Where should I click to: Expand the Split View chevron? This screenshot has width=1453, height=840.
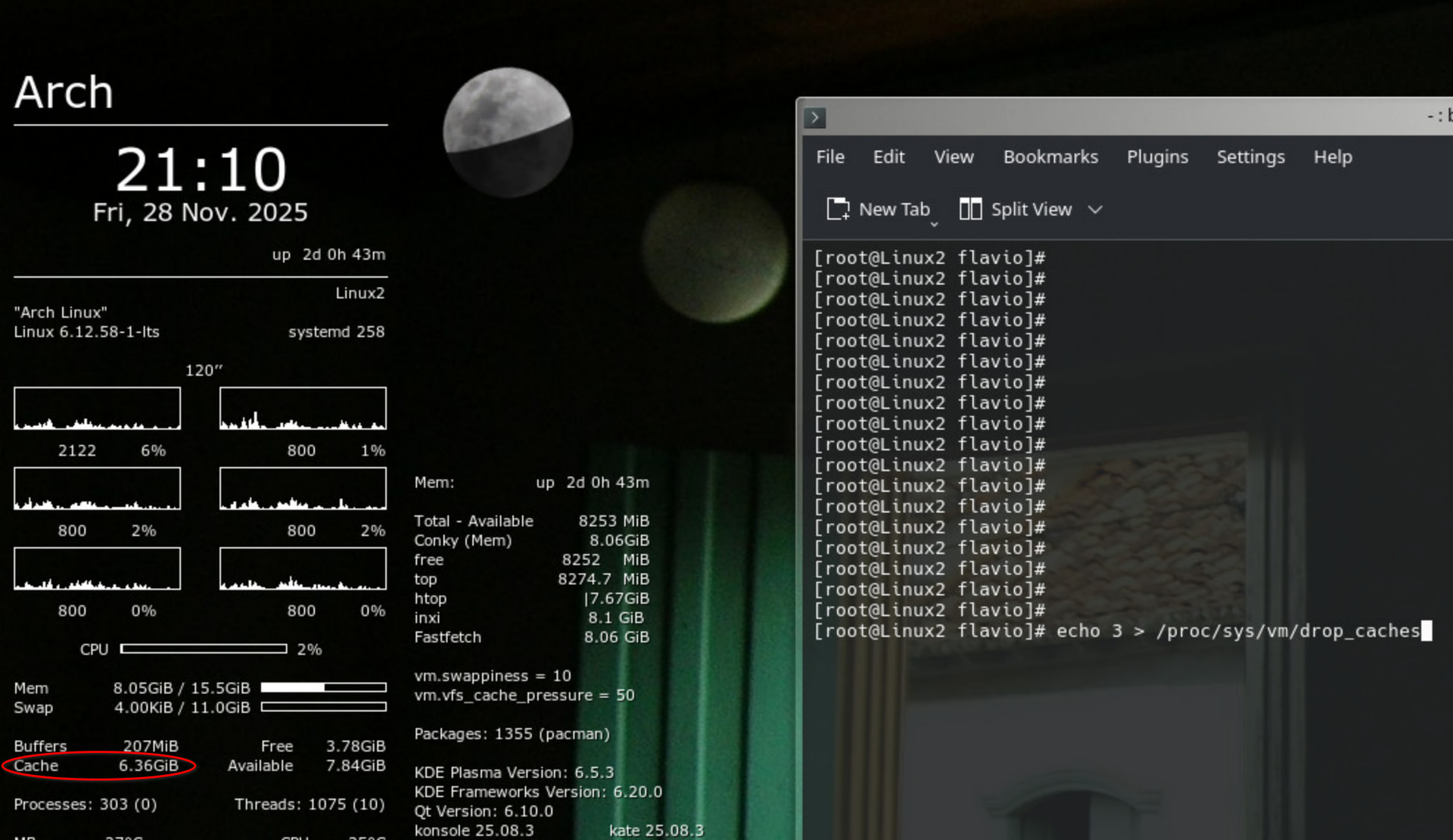1095,210
